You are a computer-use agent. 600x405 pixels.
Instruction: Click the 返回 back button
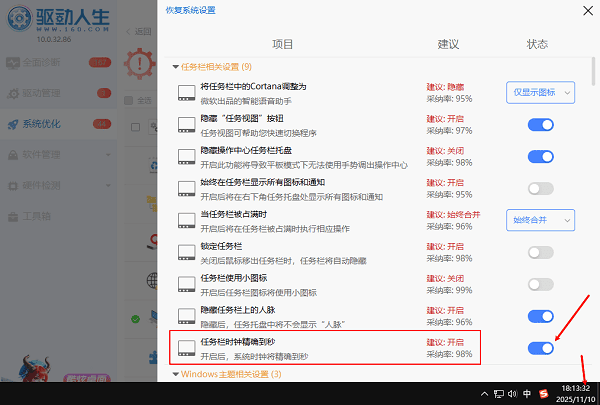point(139,31)
